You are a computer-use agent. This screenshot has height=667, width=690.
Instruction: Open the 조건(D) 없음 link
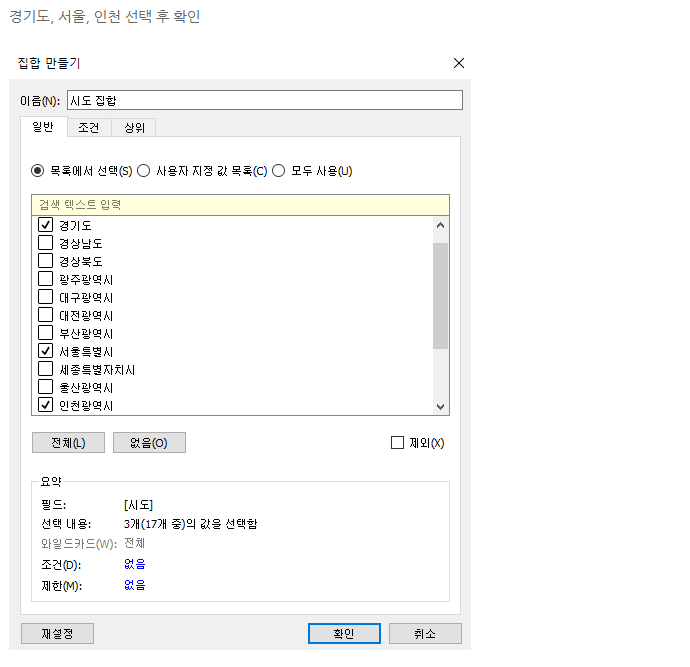click(x=135, y=564)
